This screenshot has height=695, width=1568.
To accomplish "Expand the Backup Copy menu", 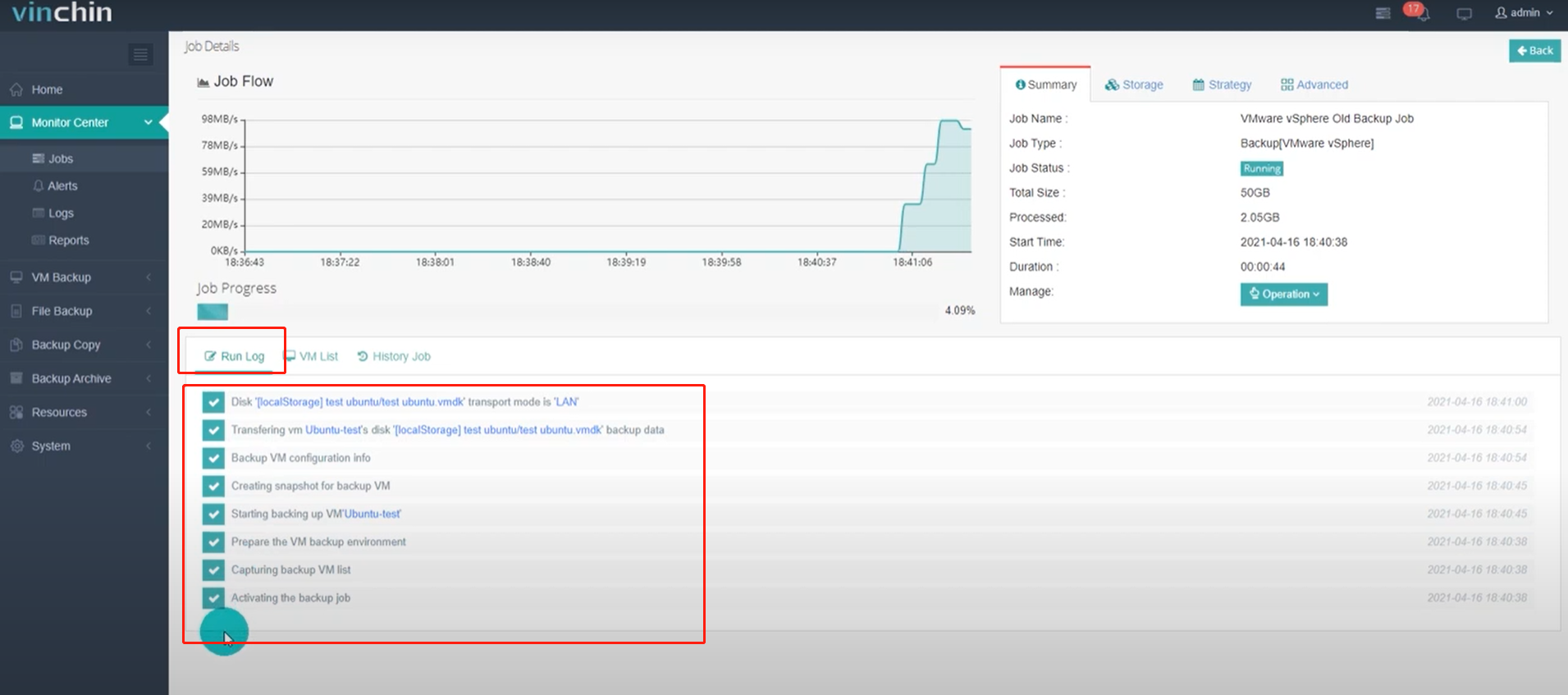I will 84,345.
